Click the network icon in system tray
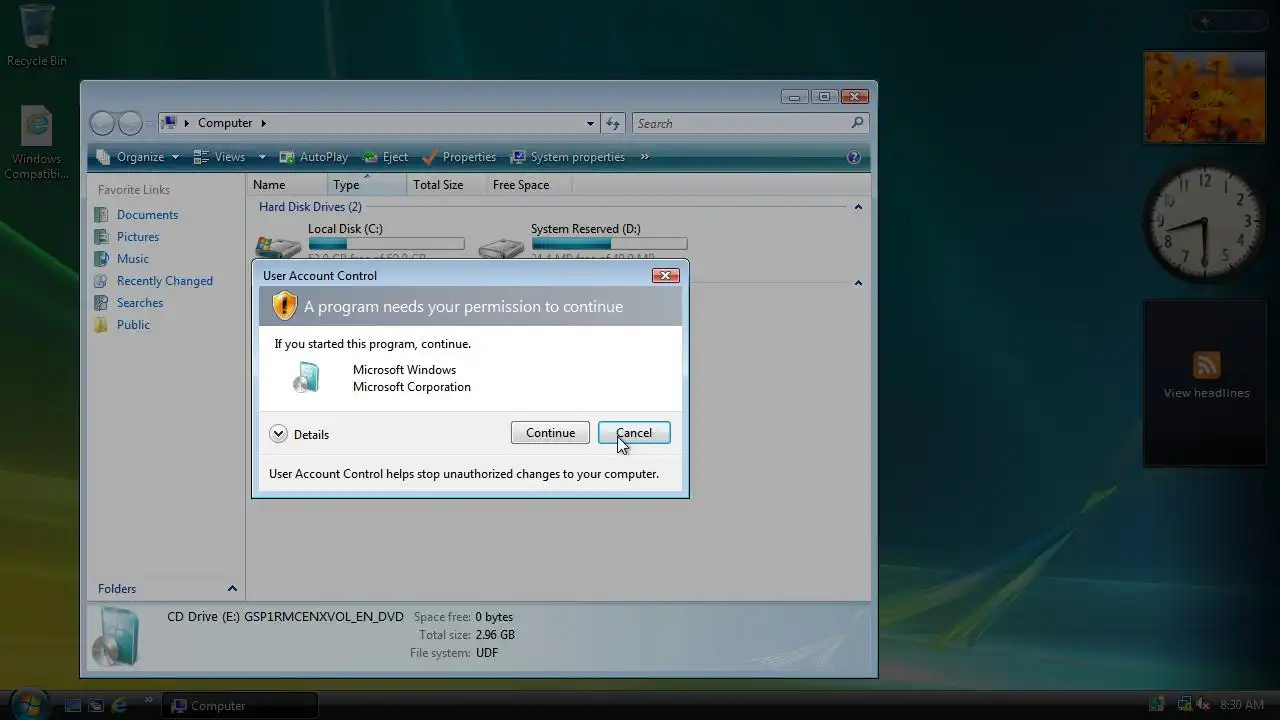The image size is (1280, 720). tap(1183, 705)
